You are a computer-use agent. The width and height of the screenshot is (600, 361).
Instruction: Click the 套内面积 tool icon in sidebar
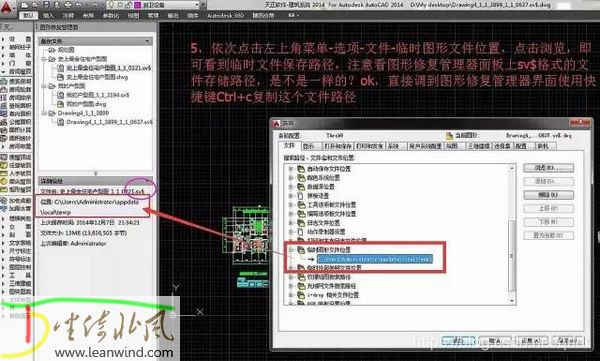pos(3,114)
